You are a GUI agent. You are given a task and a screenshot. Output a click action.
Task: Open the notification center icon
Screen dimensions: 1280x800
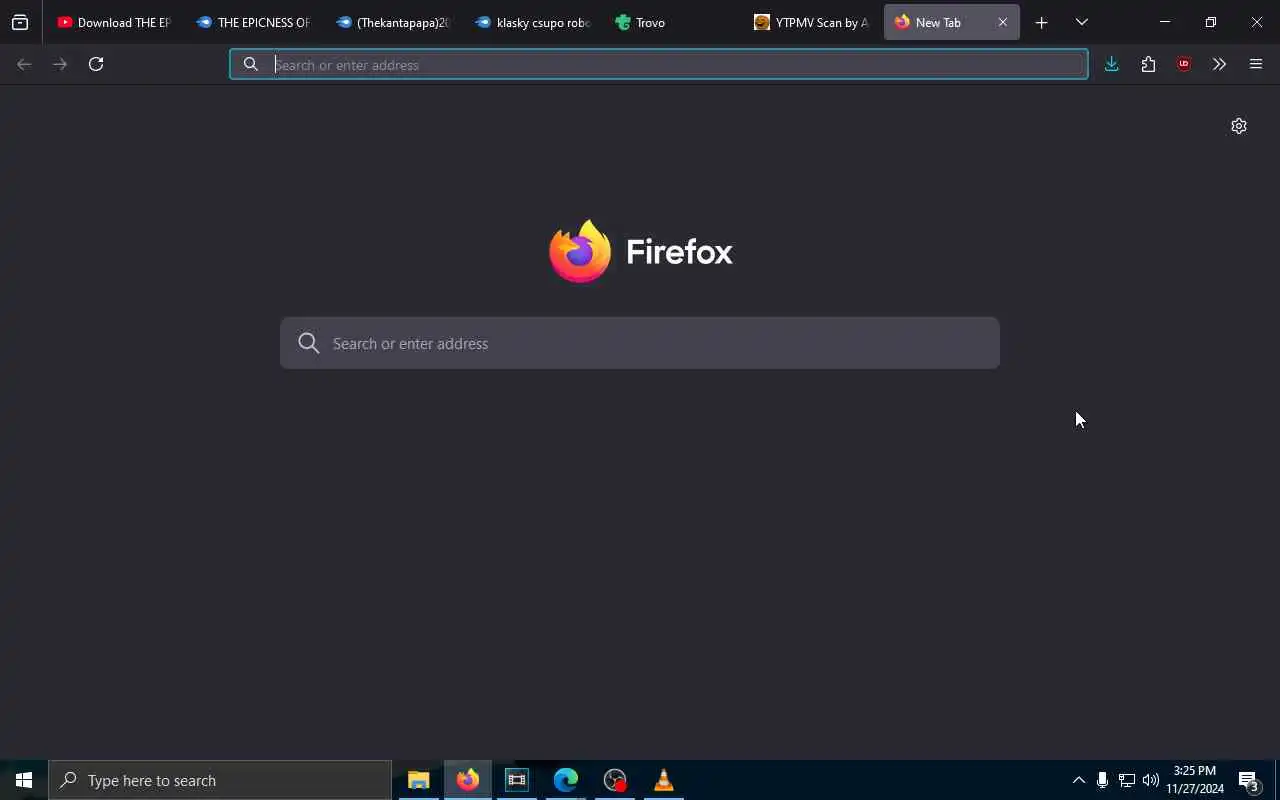(x=1249, y=780)
